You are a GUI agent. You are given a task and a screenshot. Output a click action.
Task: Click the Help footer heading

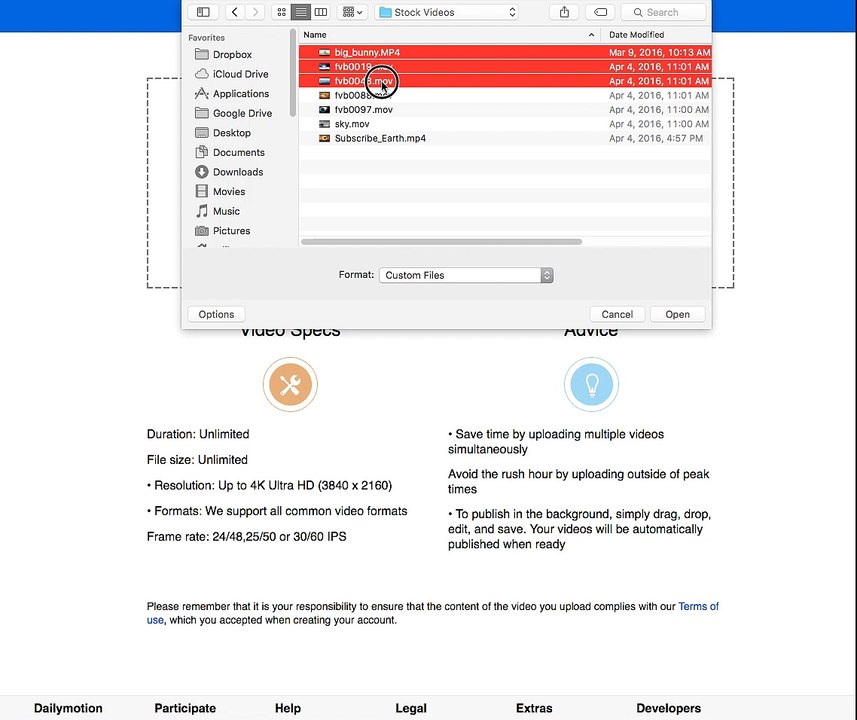click(x=288, y=709)
